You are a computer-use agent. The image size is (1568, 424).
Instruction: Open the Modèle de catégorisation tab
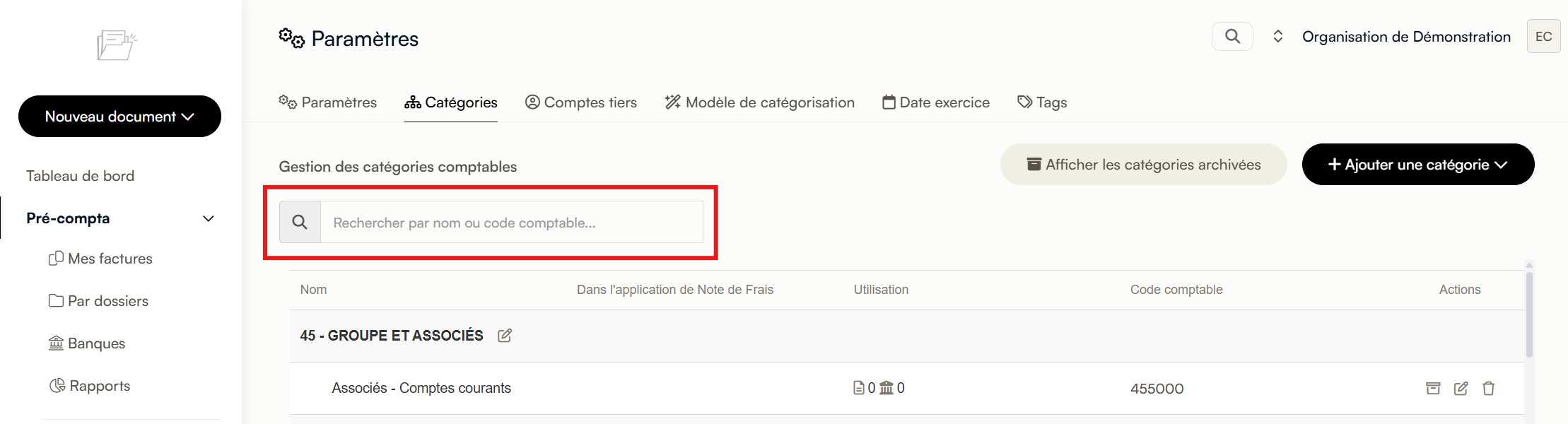click(759, 102)
